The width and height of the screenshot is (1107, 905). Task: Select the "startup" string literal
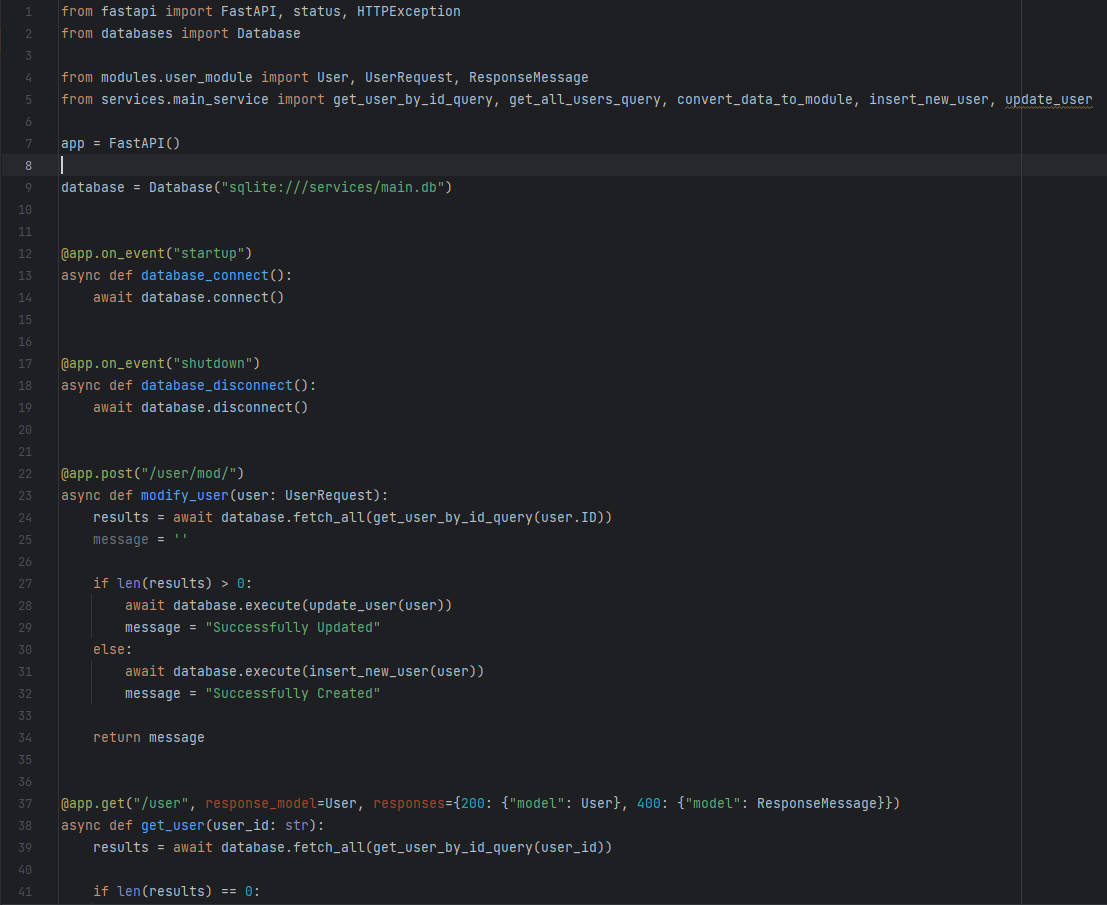tap(209, 253)
